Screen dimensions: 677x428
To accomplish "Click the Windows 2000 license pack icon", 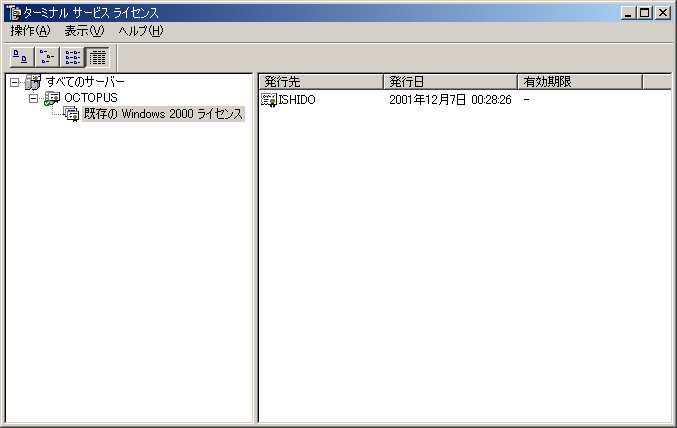I will click(71, 114).
